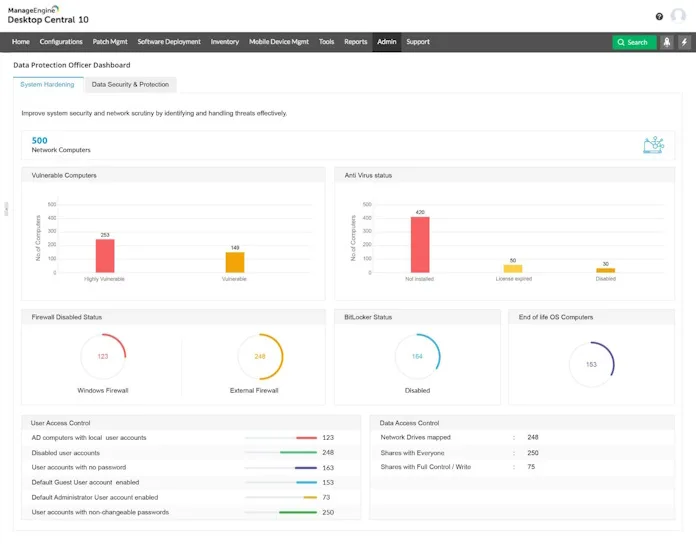This screenshot has height=544, width=696.
Task: Open the Inventory menu
Action: coord(225,42)
